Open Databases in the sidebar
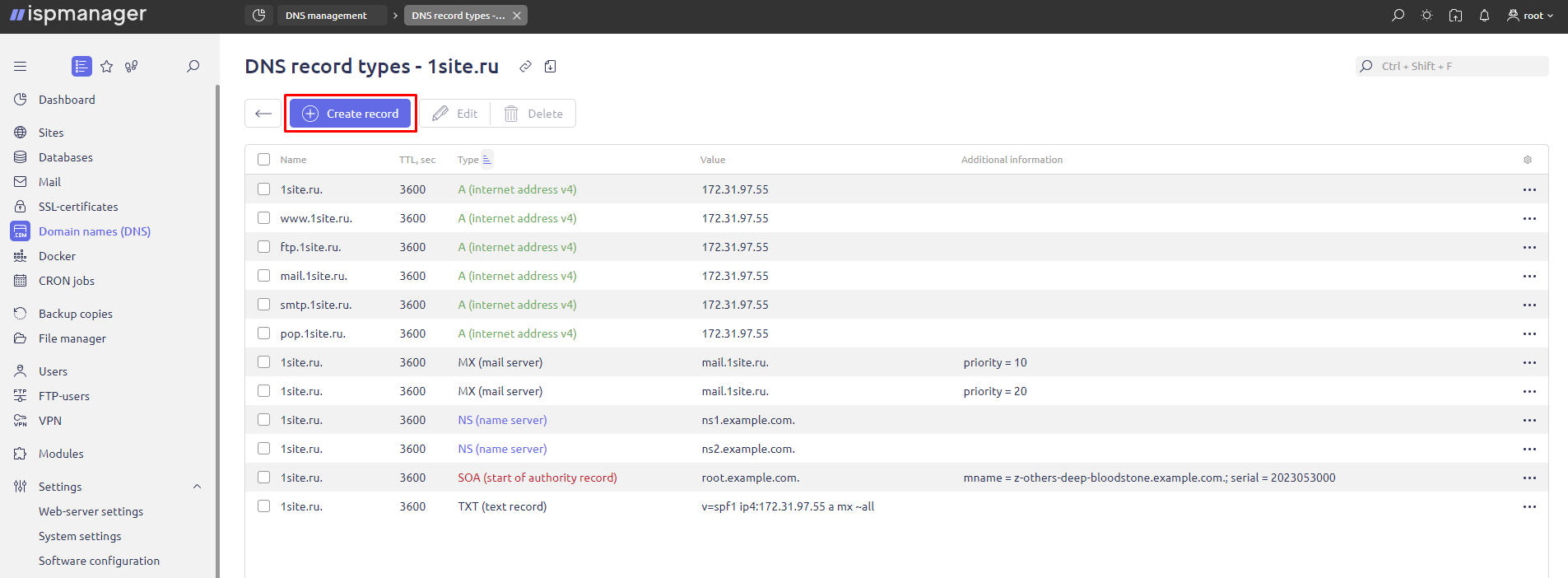This screenshot has height=578, width=1568. point(66,157)
